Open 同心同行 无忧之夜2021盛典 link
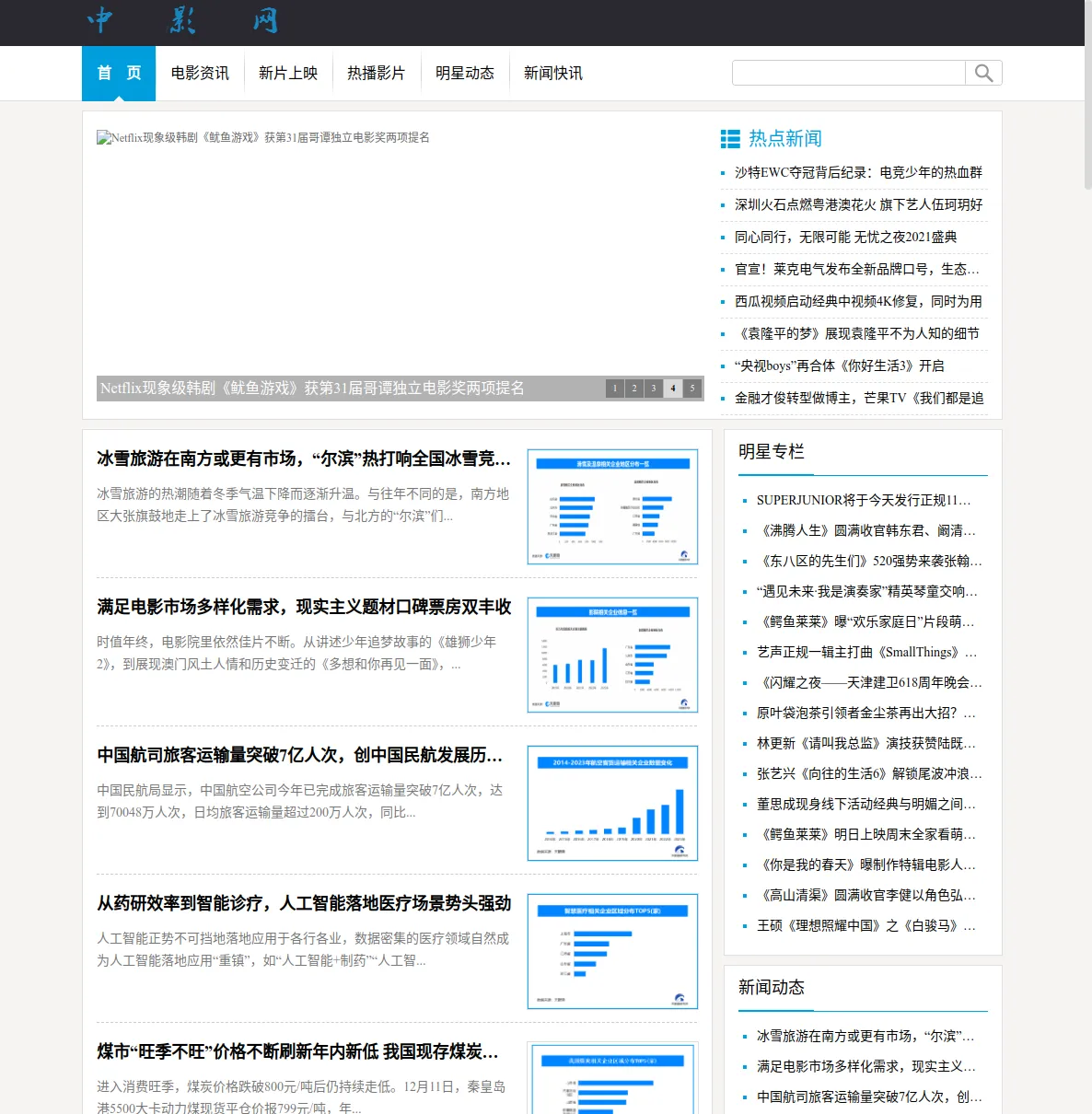Image resolution: width=1092 pixels, height=1114 pixels. (x=845, y=237)
